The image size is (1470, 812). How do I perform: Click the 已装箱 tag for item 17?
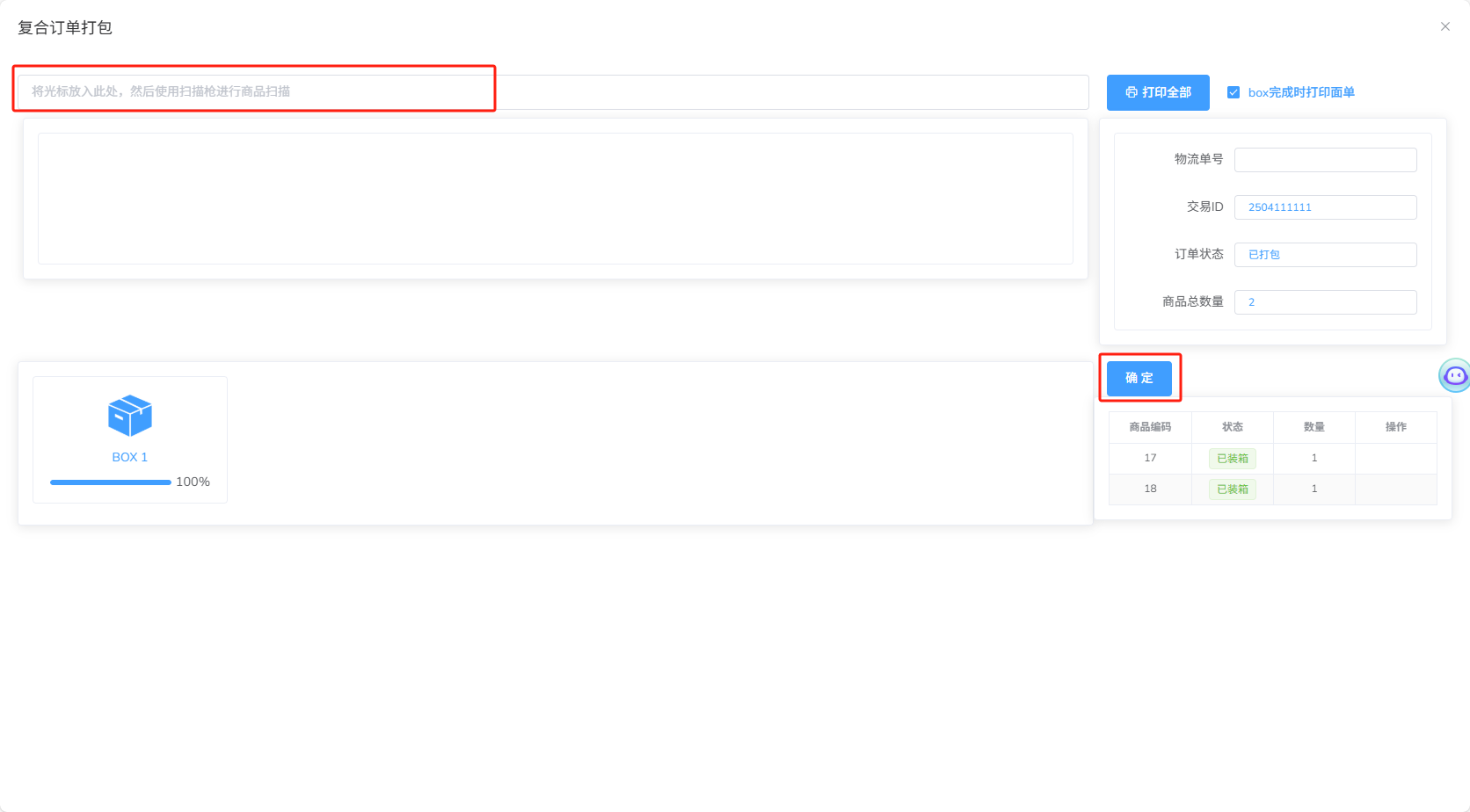1233,458
